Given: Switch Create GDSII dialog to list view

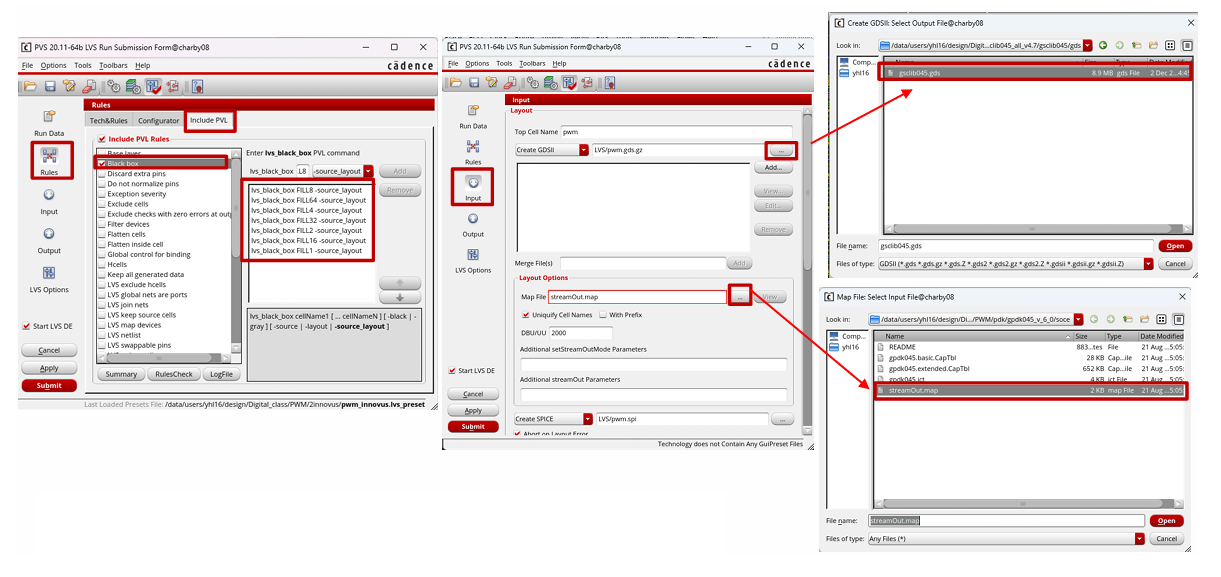Looking at the screenshot, I should [1170, 45].
